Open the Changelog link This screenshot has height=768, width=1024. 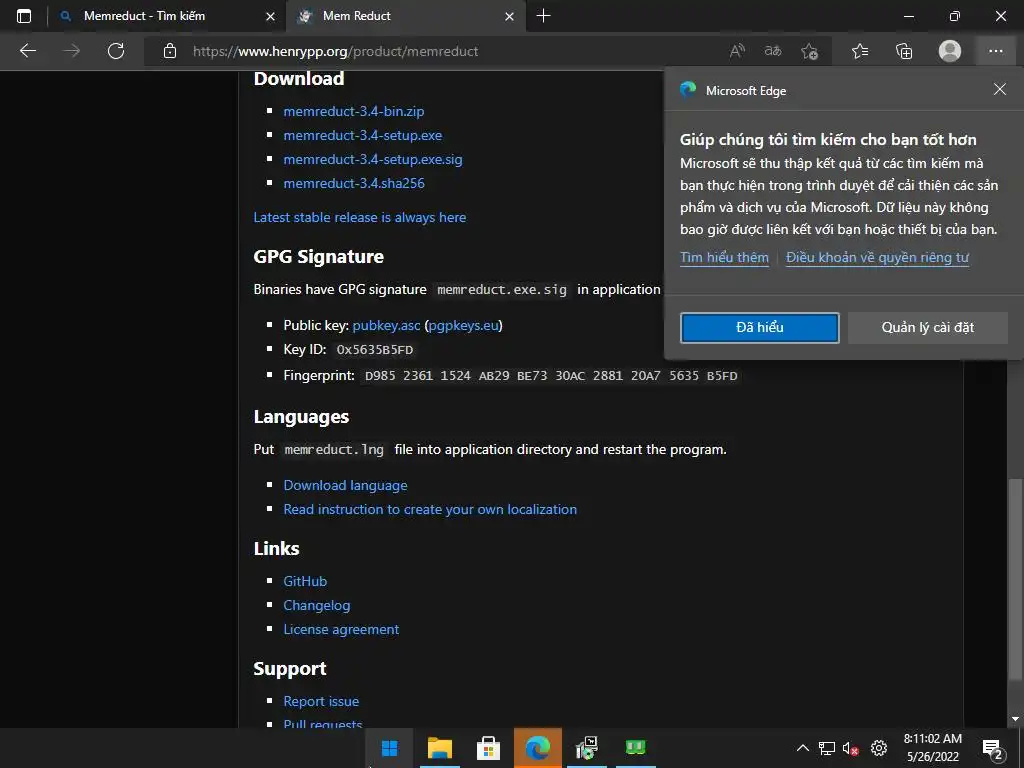tap(317, 605)
